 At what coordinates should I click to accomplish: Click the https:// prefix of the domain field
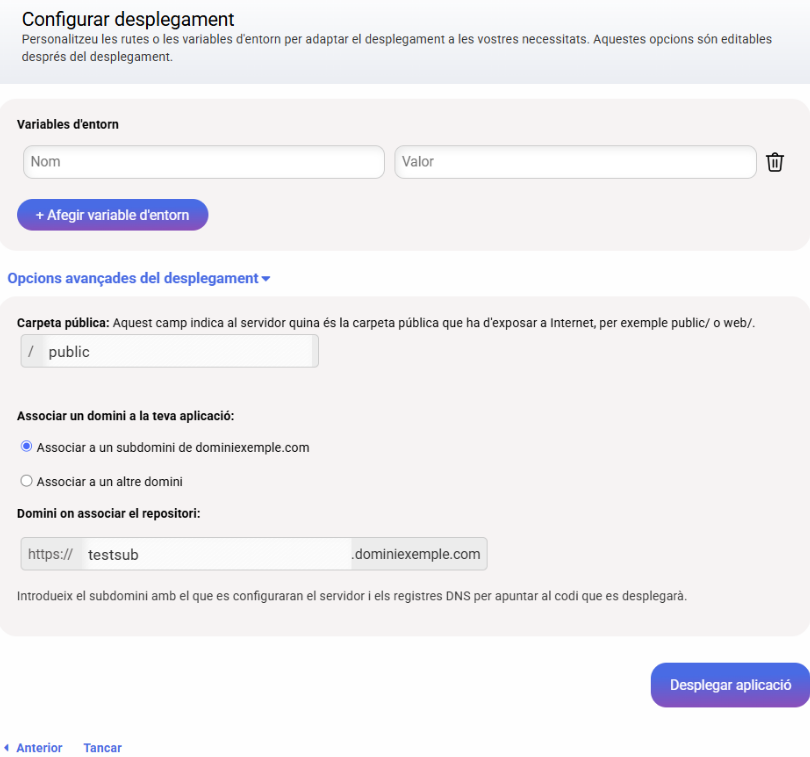51,554
